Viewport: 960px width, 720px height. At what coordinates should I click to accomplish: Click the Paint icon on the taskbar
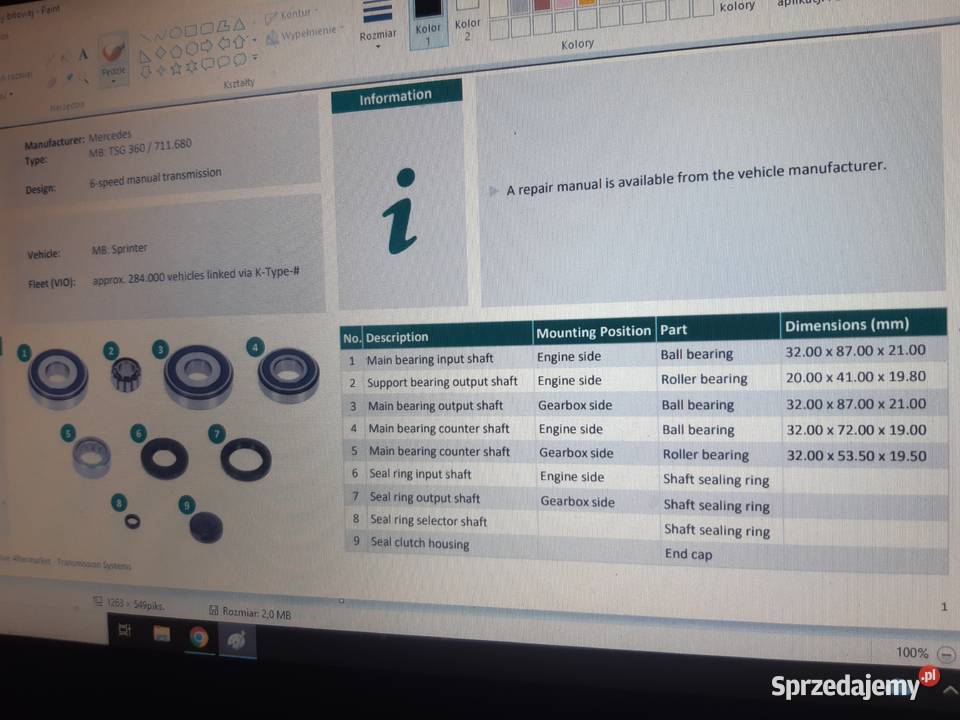coord(236,640)
